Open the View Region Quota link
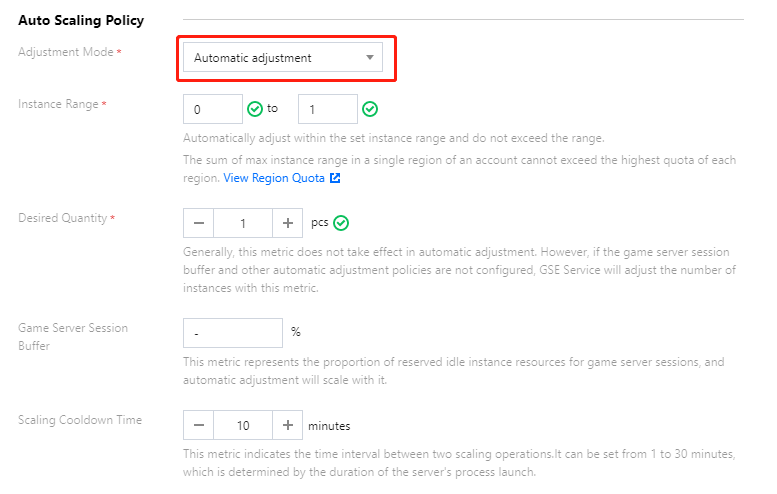Image resolution: width=777 pixels, height=494 pixels. click(x=274, y=178)
